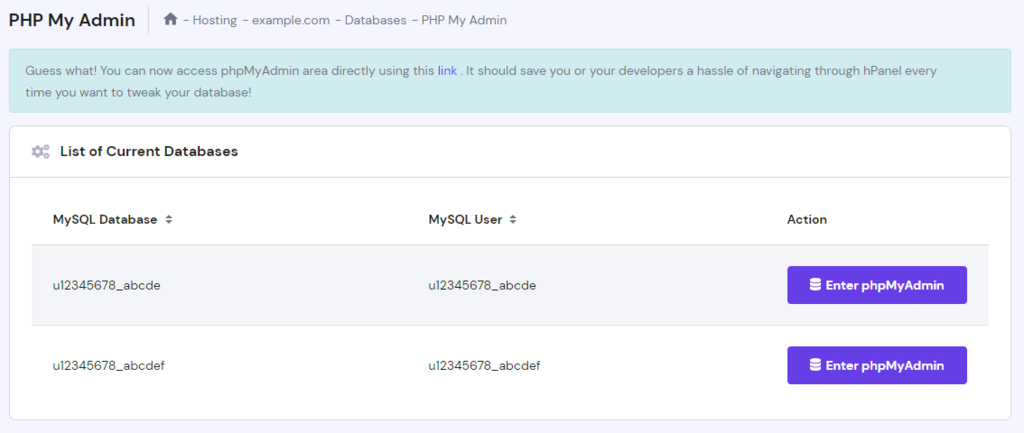
Task: Open phpMyAdmin for the u12345678_abcdef database
Action: tap(876, 365)
